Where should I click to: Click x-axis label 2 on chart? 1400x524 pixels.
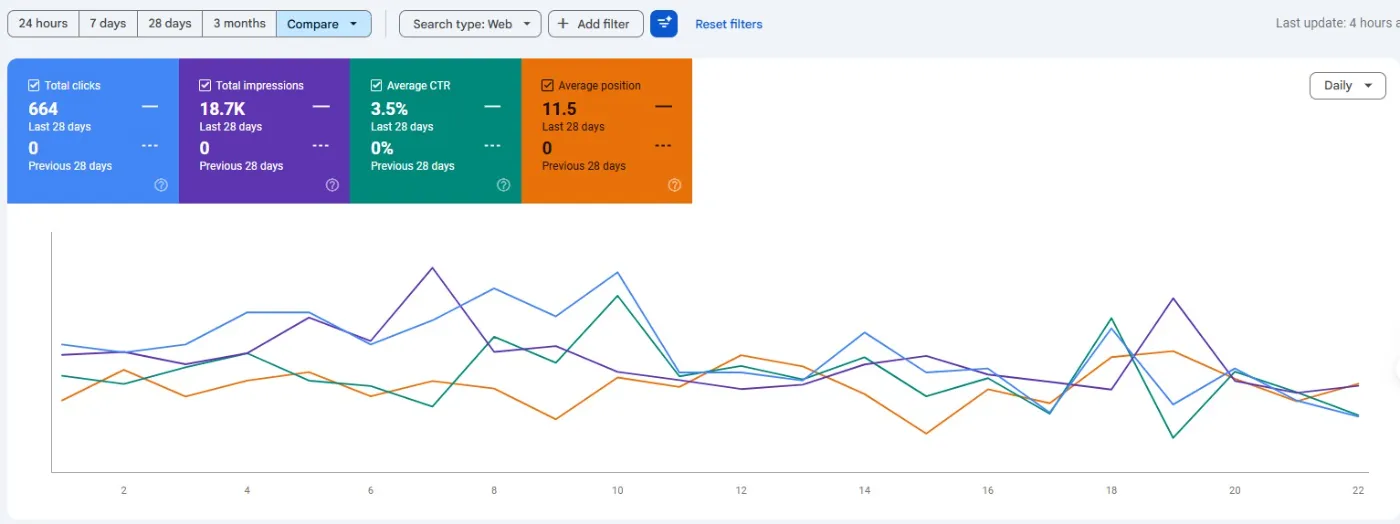pos(124,491)
